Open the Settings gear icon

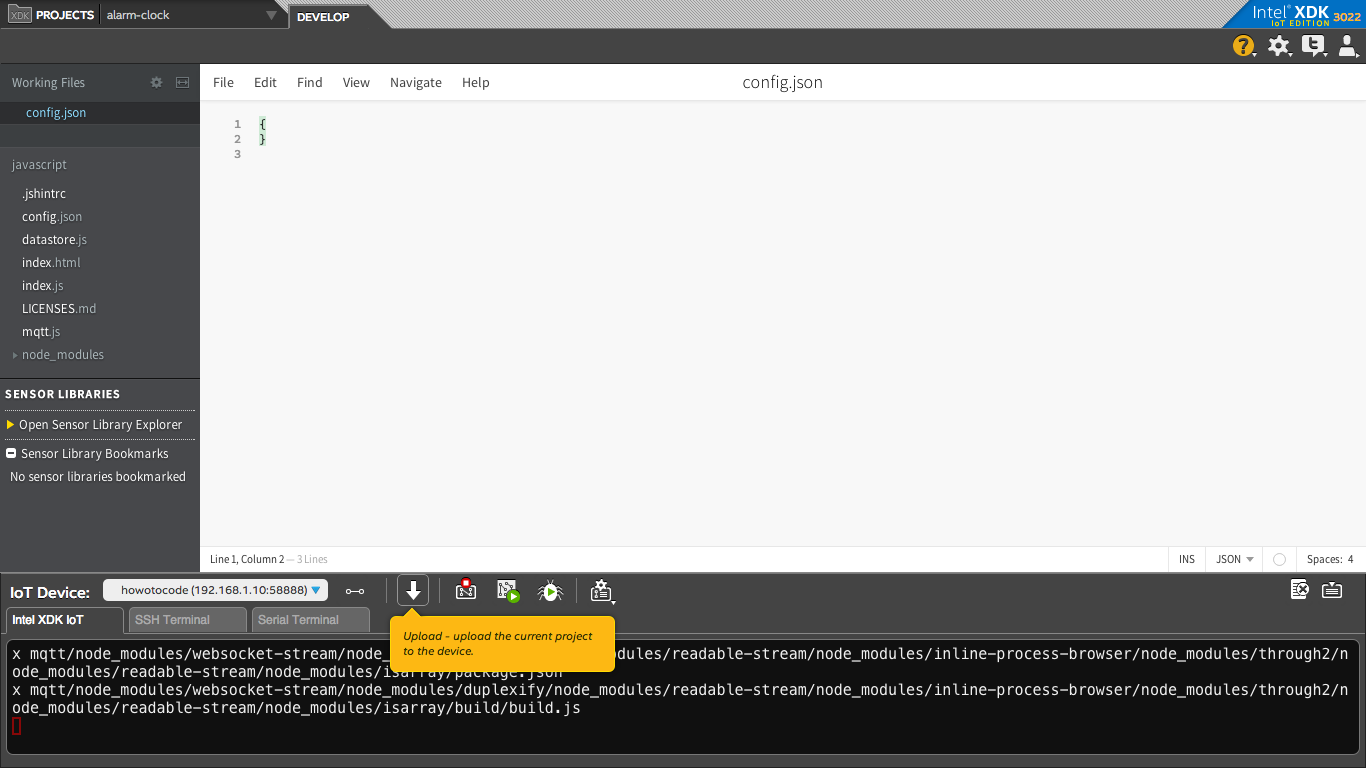[1279, 46]
